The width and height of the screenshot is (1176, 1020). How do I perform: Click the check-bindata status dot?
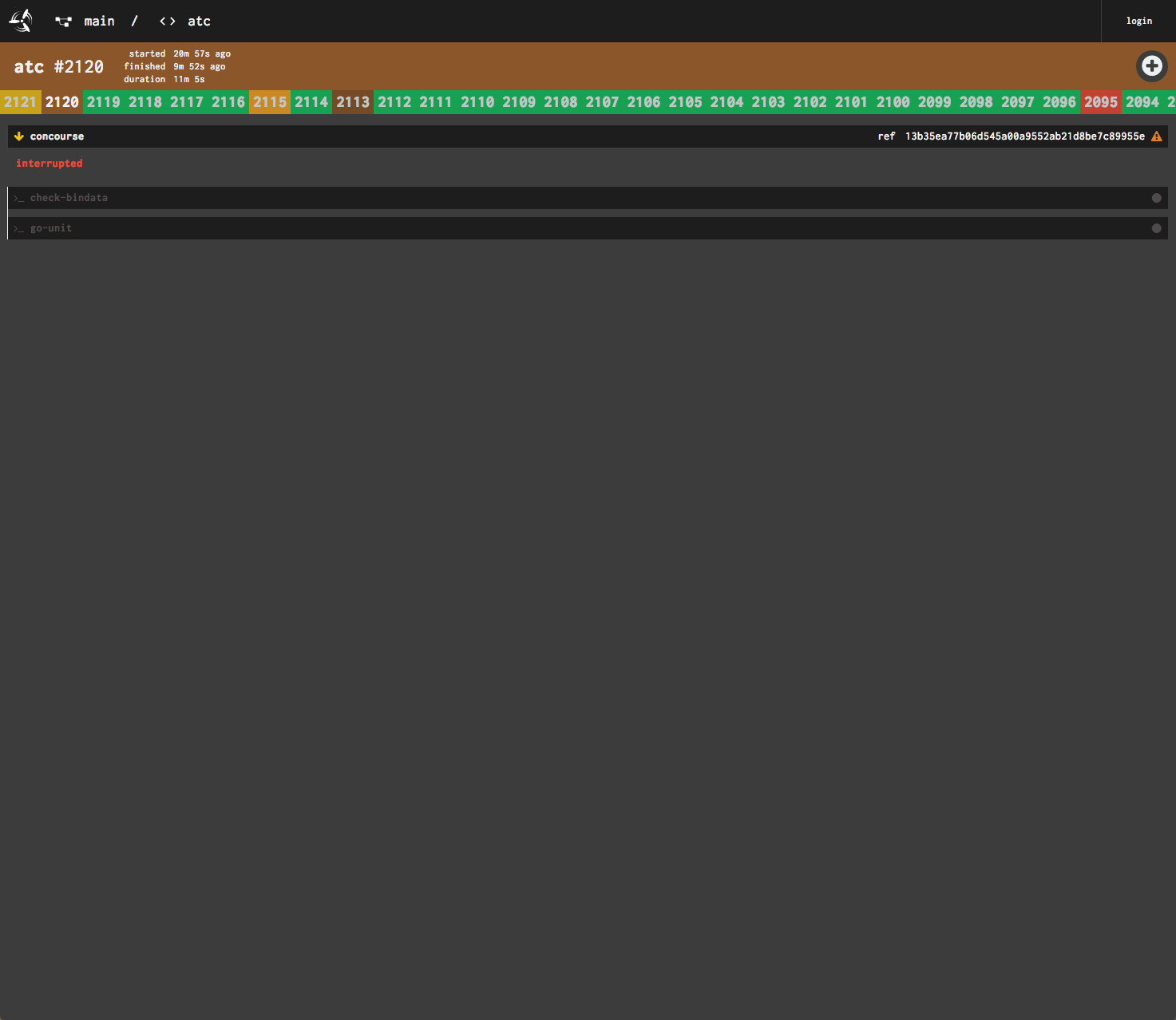pos(1156,198)
